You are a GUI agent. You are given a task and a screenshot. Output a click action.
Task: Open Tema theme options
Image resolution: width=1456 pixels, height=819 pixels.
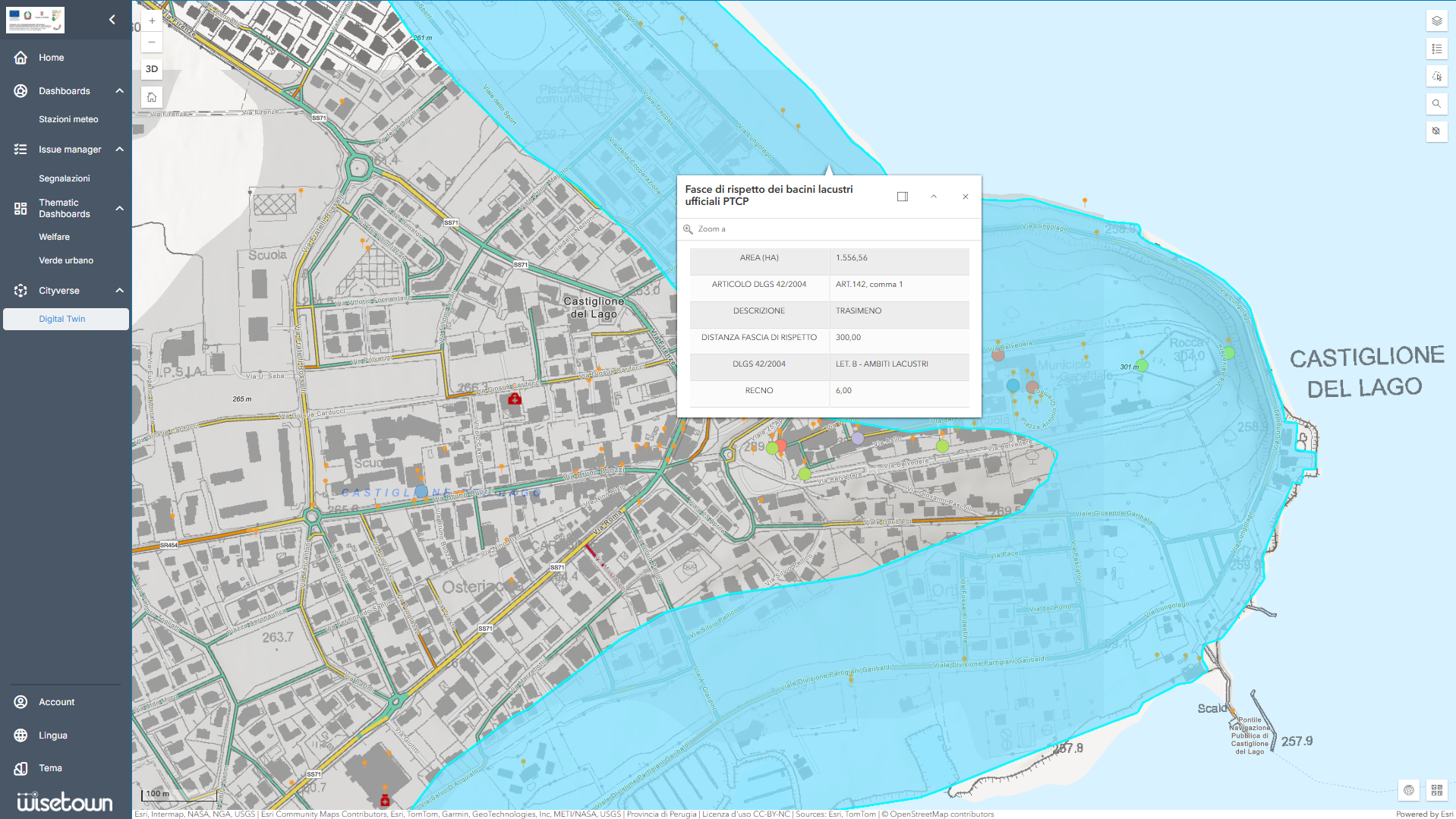[50, 768]
